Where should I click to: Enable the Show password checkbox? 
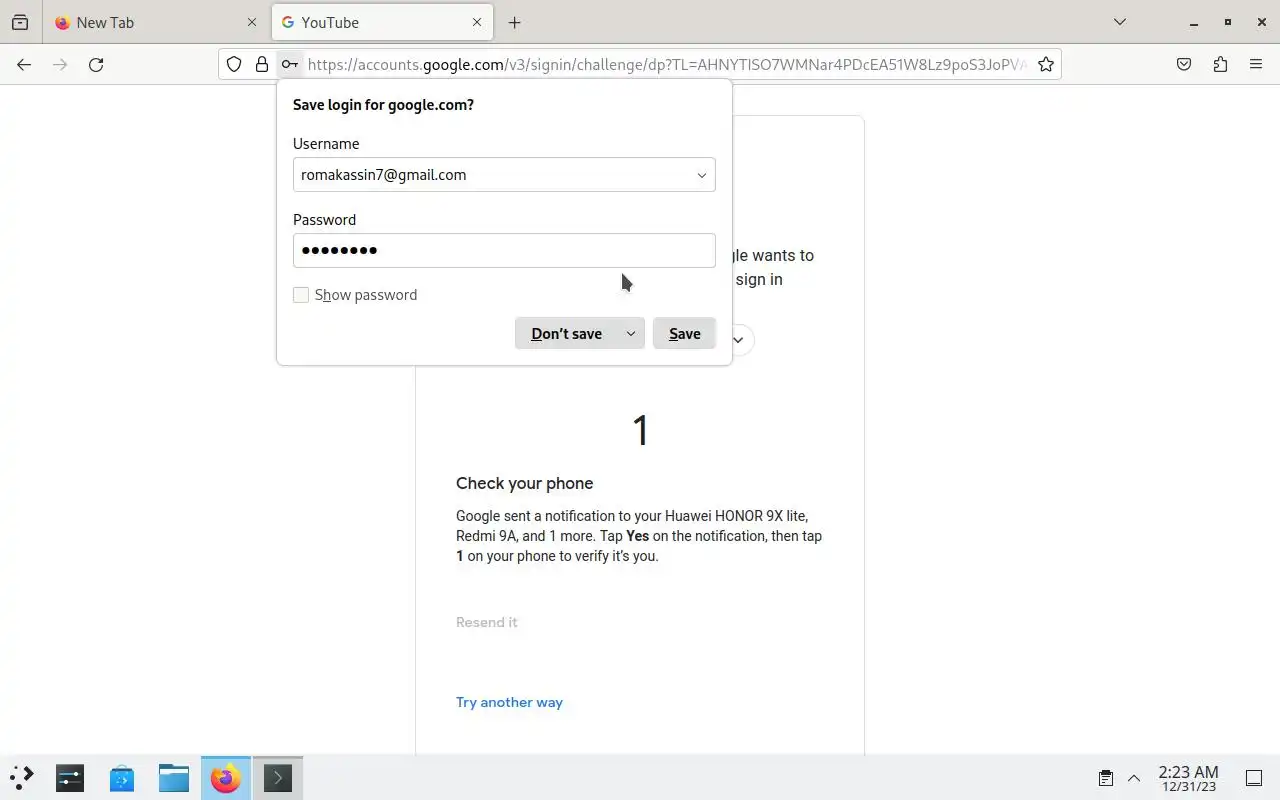301,295
